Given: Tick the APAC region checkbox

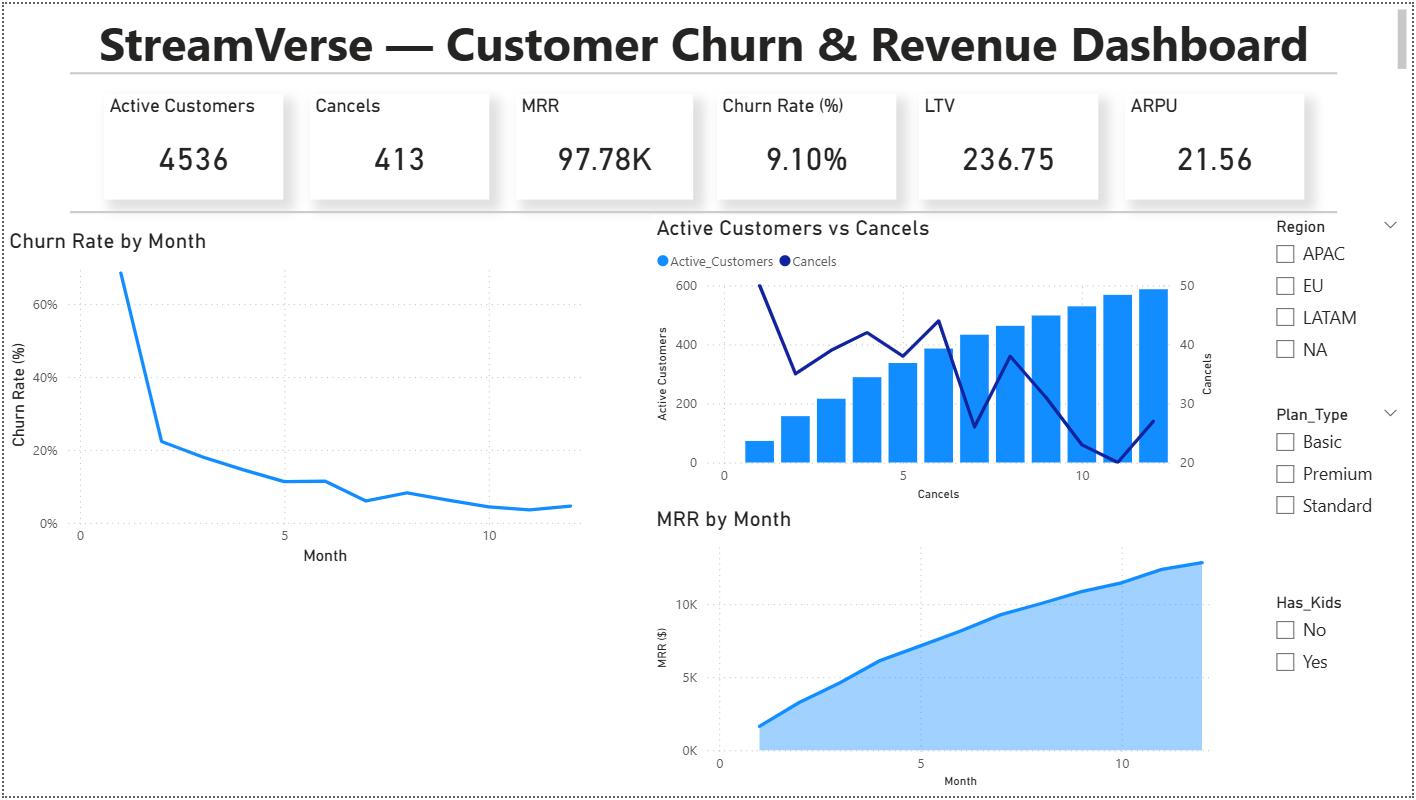Looking at the screenshot, I should pyautogui.click(x=1286, y=254).
